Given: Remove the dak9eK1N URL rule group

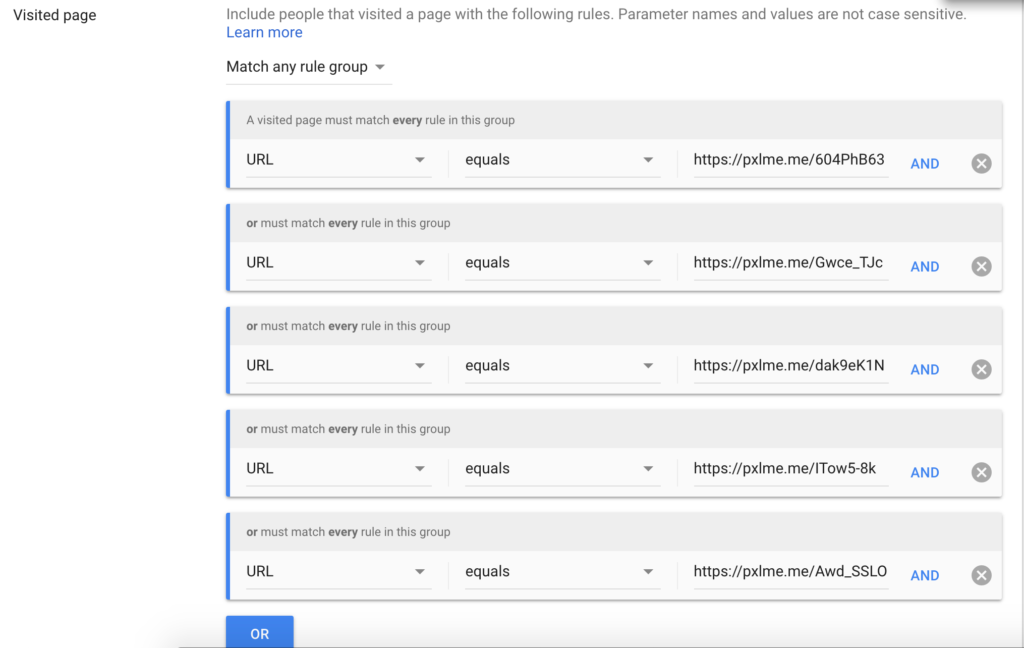Looking at the screenshot, I should click(x=981, y=370).
